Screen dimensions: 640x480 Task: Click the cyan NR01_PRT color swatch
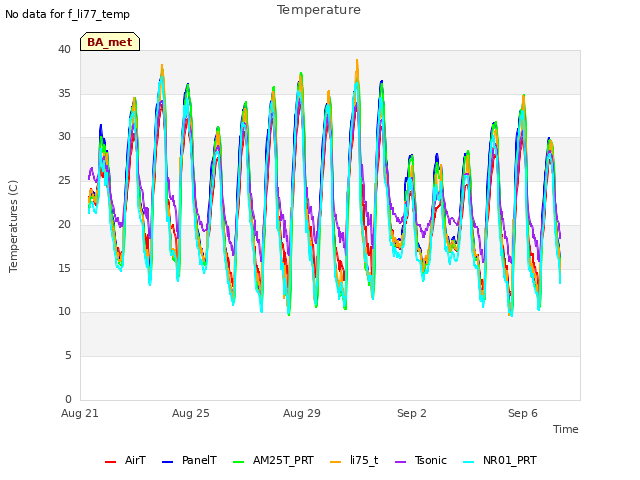tap(469, 462)
